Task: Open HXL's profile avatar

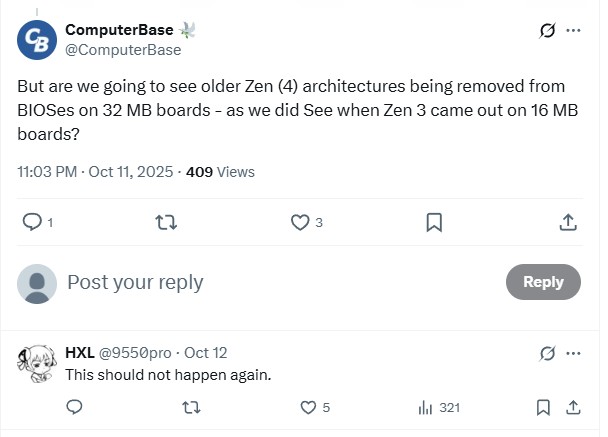Action: click(x=37, y=363)
